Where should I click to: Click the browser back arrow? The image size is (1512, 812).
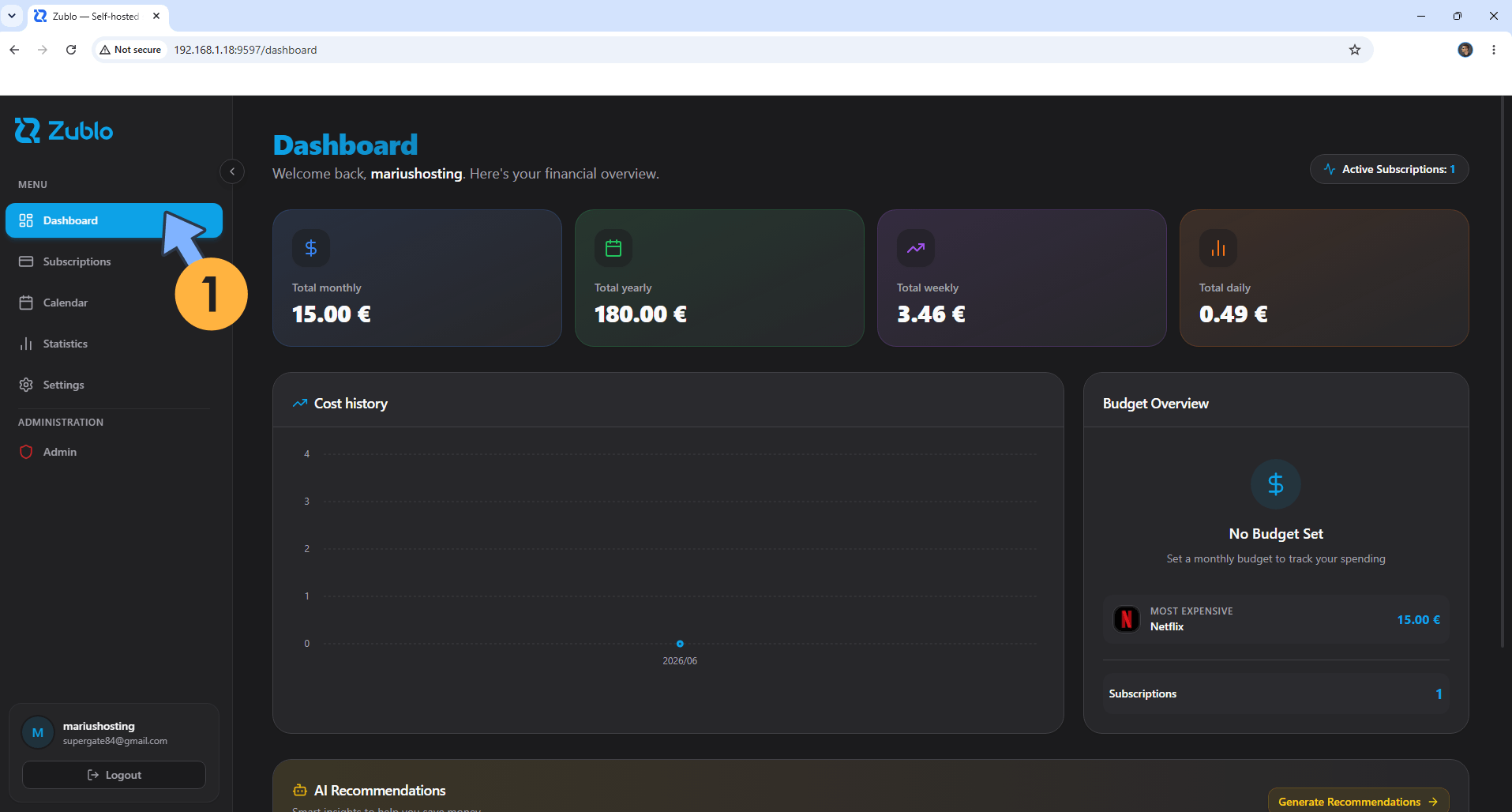14,50
